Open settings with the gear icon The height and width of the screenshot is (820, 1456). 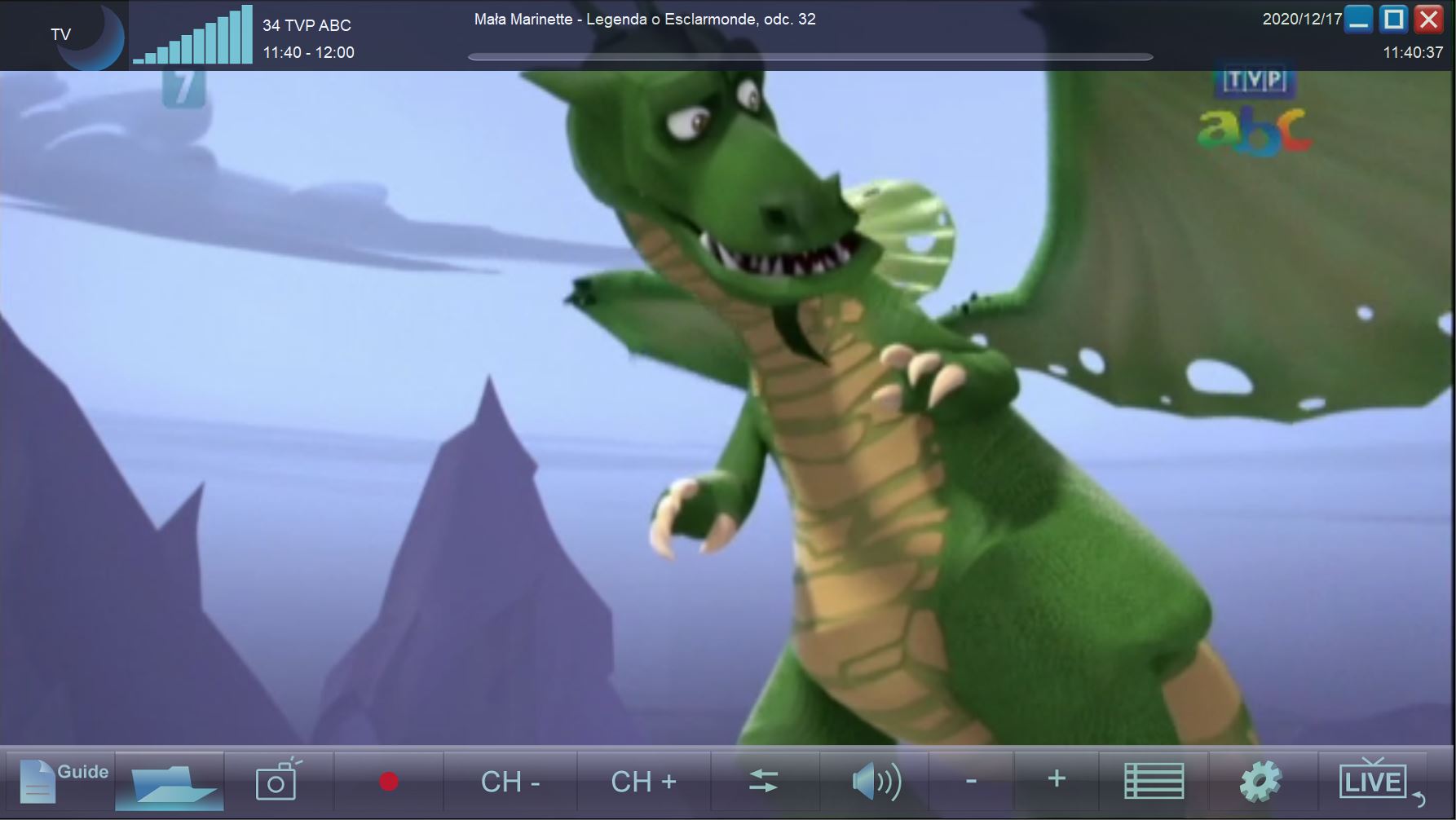click(1260, 781)
